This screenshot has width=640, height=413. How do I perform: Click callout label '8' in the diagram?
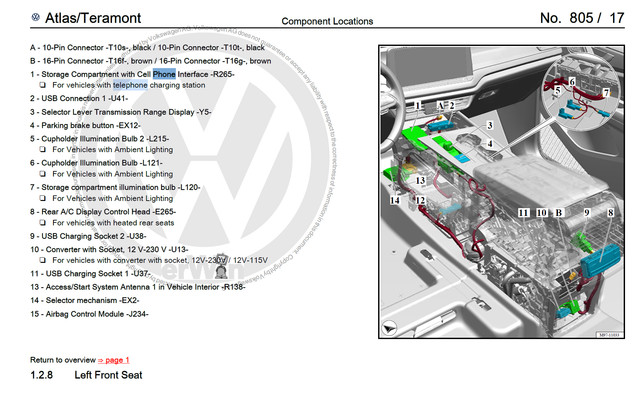(x=611, y=213)
